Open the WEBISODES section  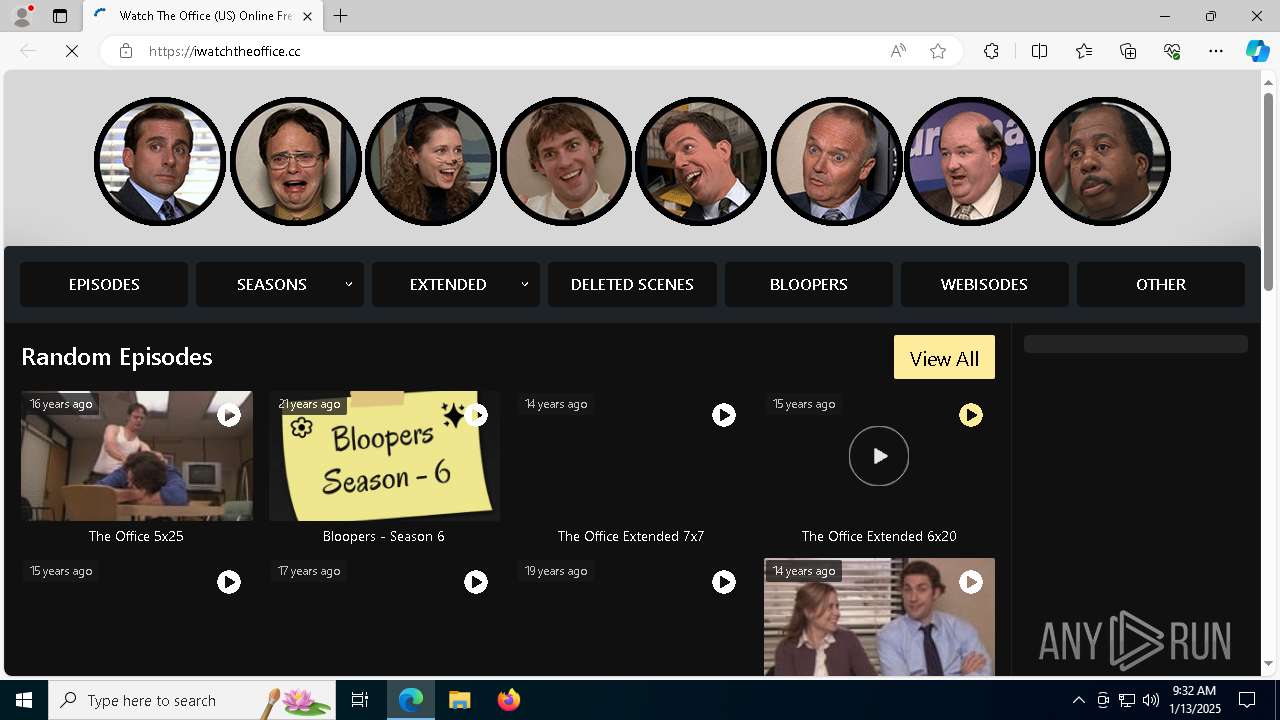click(984, 284)
